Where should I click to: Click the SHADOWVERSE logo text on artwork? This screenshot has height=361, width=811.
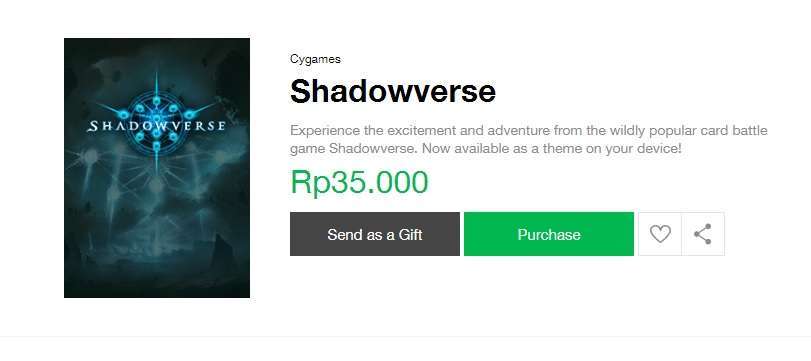coord(156,126)
